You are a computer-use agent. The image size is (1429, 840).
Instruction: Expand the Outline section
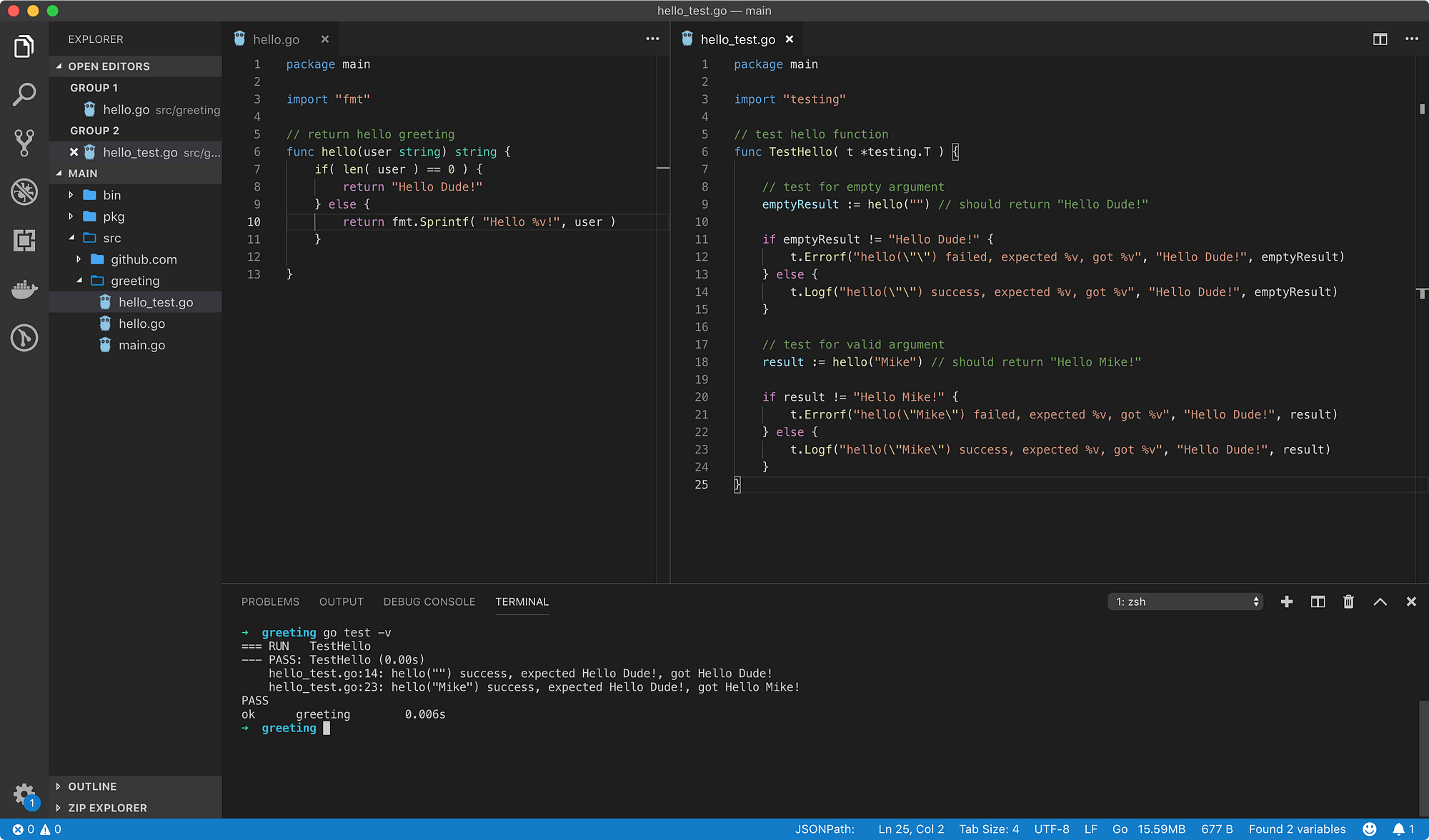point(135,786)
